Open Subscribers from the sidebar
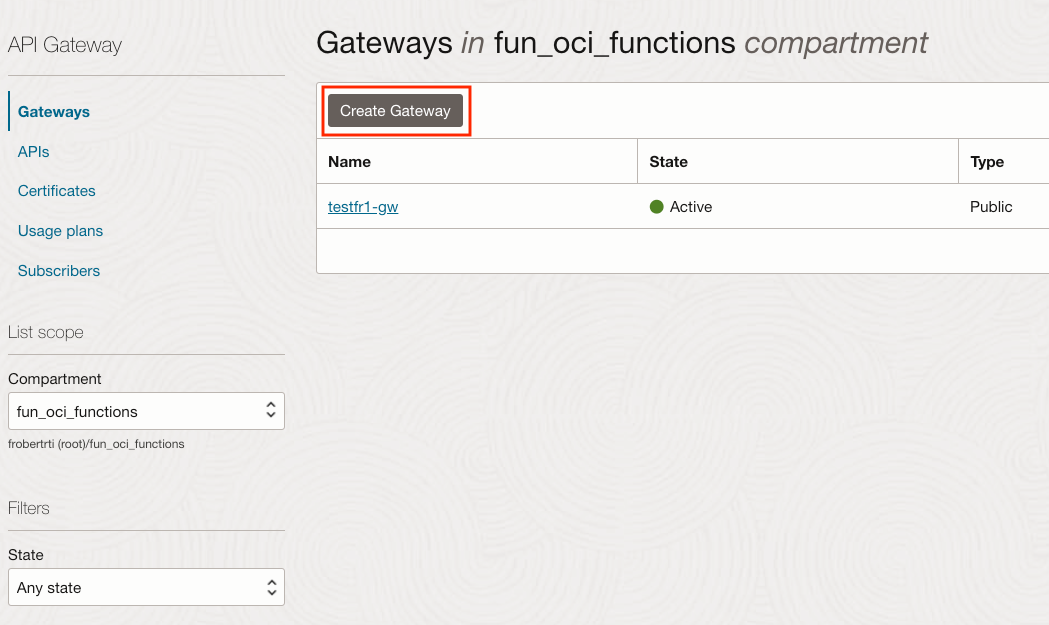Screen dimensions: 1049x625 click(x=59, y=271)
